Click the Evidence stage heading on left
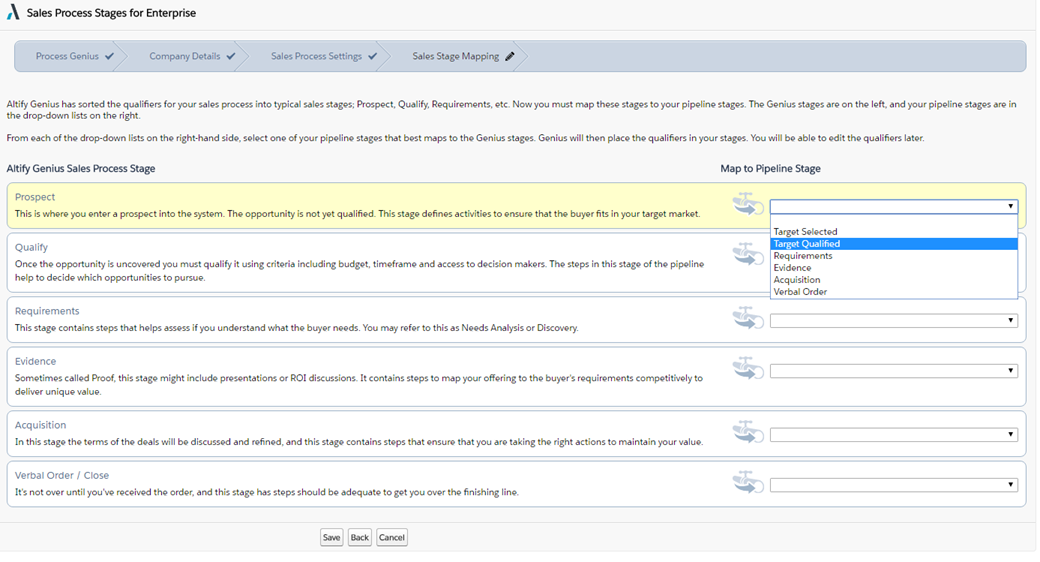This screenshot has height=562, width=1040. [35, 362]
